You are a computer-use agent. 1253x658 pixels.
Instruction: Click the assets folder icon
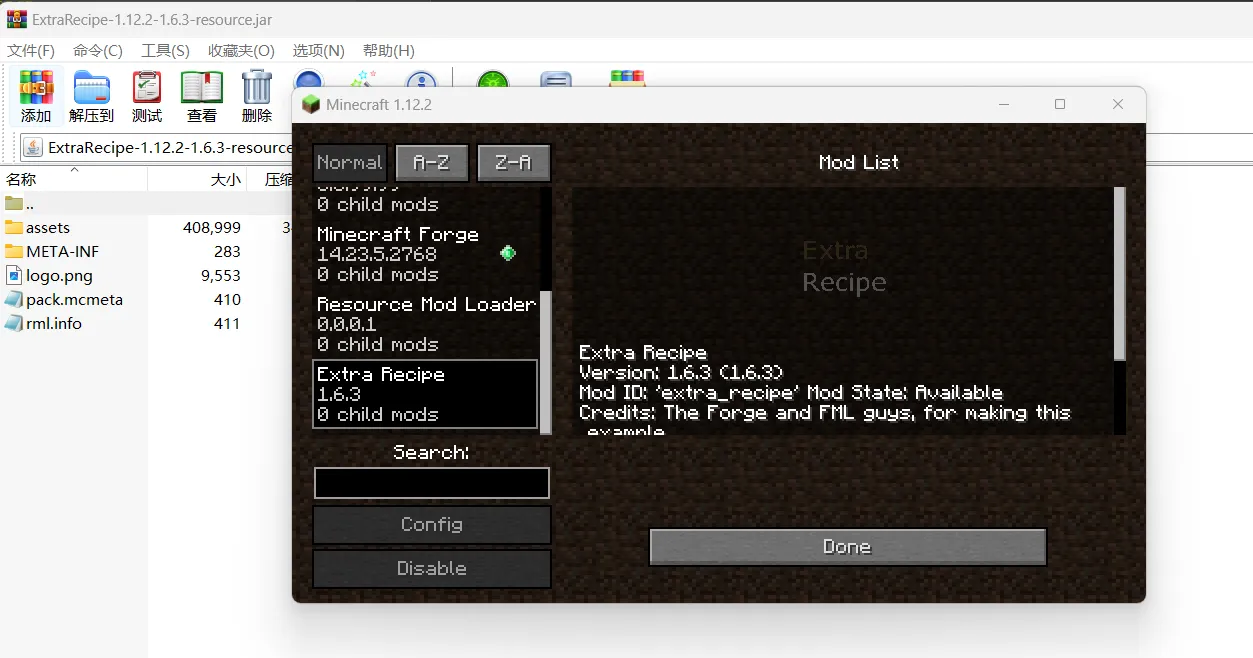[13, 227]
